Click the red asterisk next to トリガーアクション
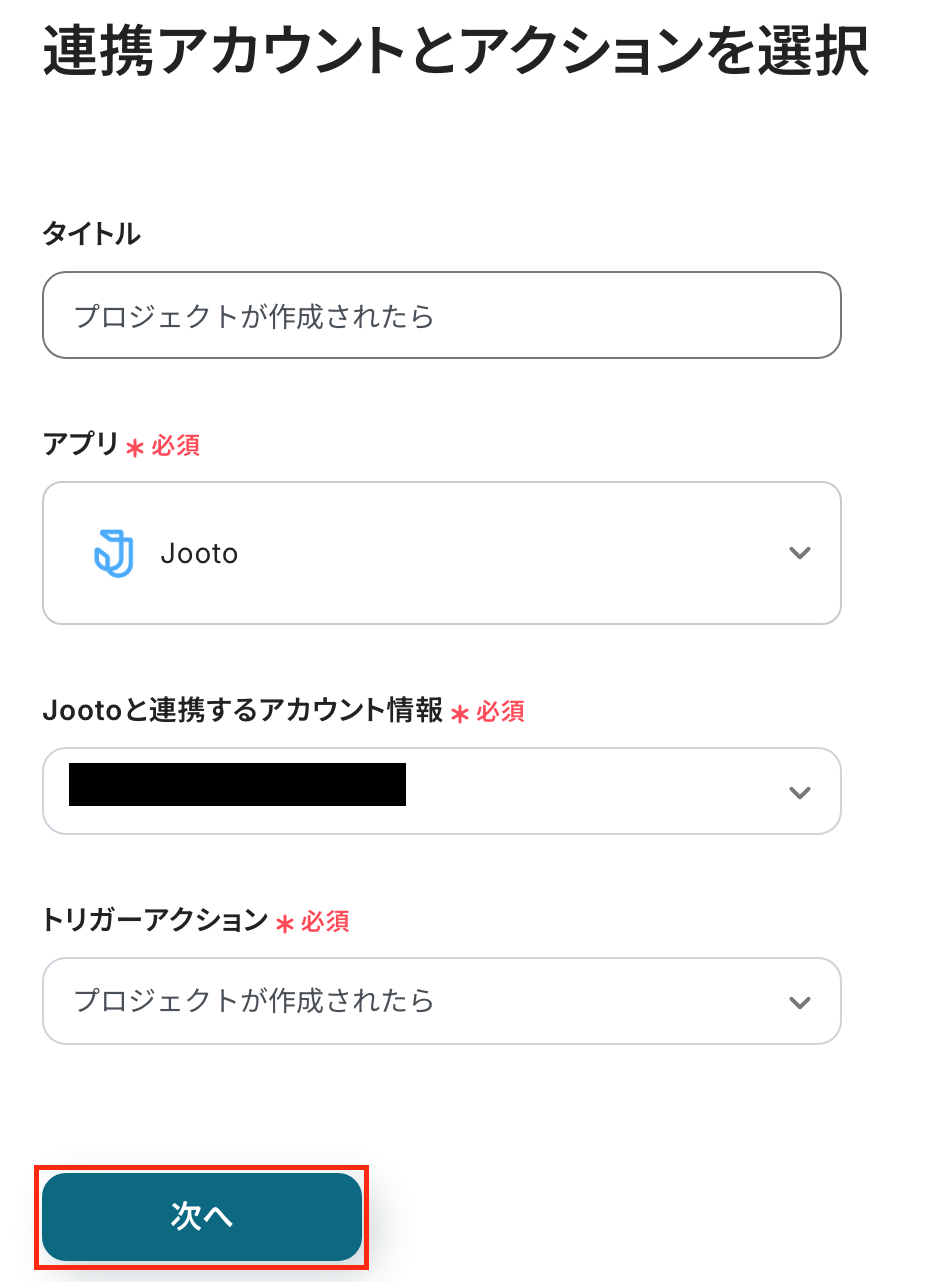This screenshot has width=950, height=1282. (x=285, y=923)
